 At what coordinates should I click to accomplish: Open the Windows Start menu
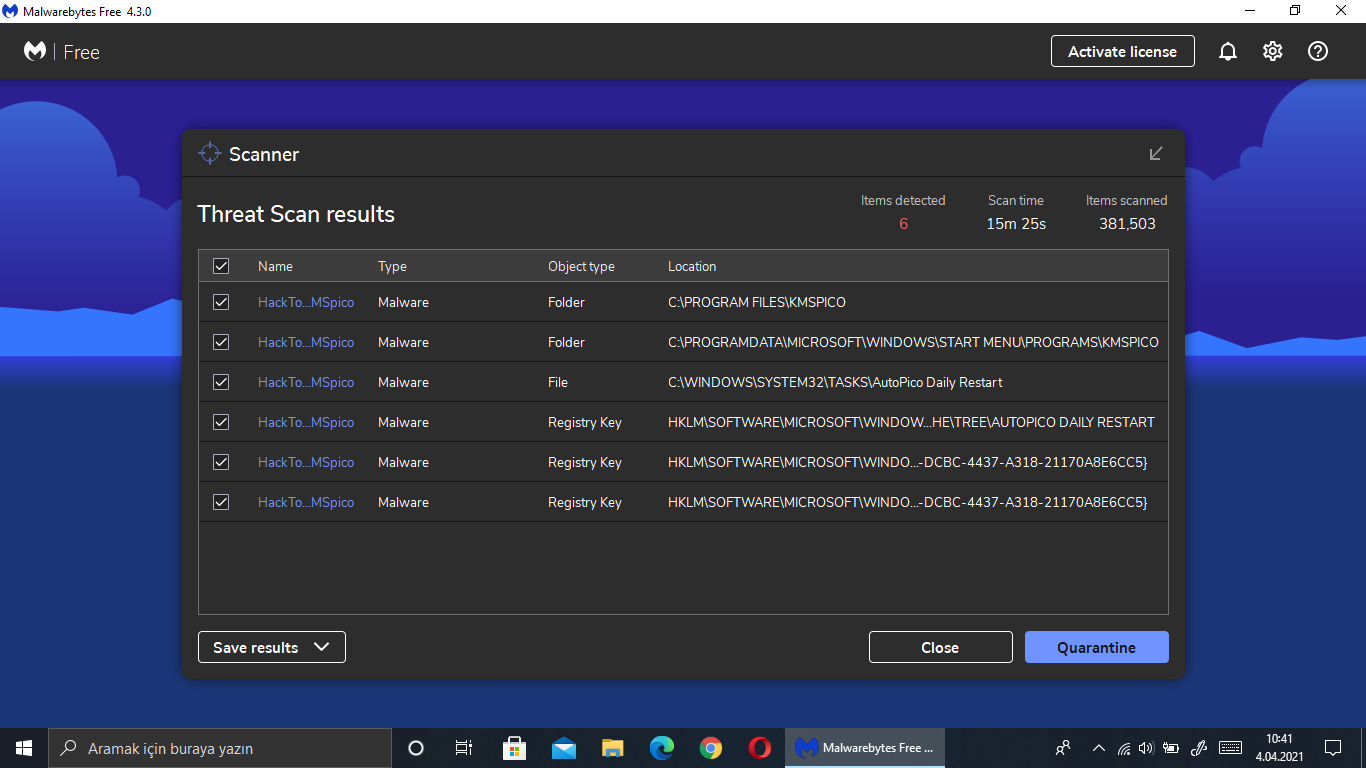(24, 748)
